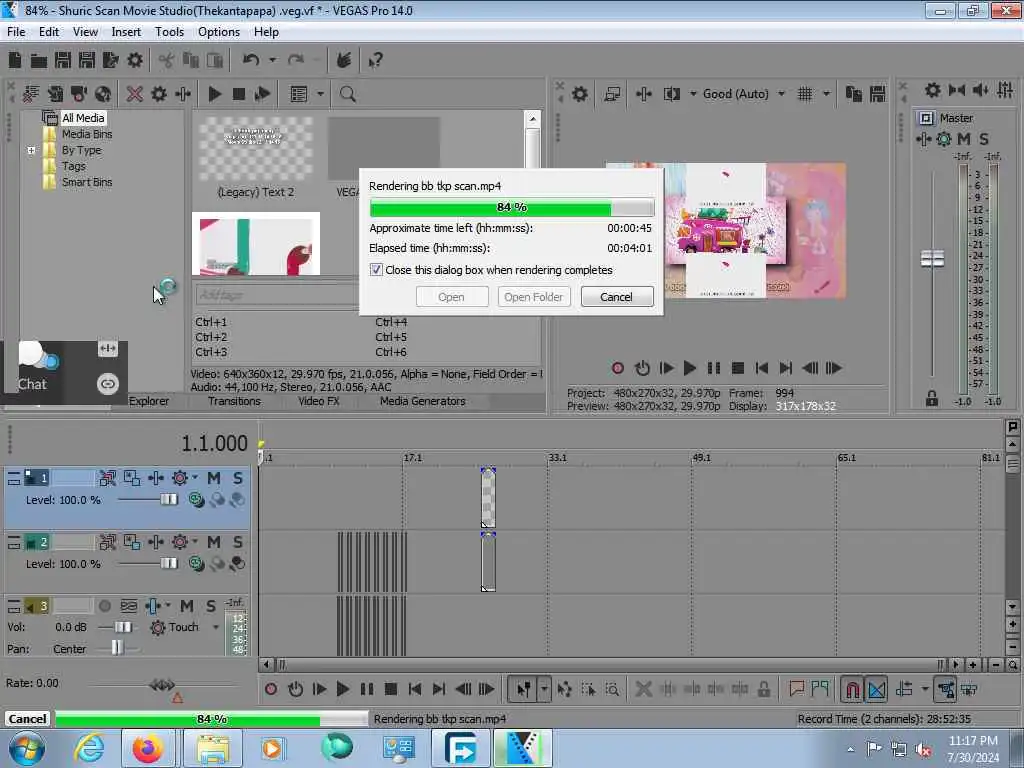
Task: Click the Cancel button in the status bar
Action: (x=27, y=719)
